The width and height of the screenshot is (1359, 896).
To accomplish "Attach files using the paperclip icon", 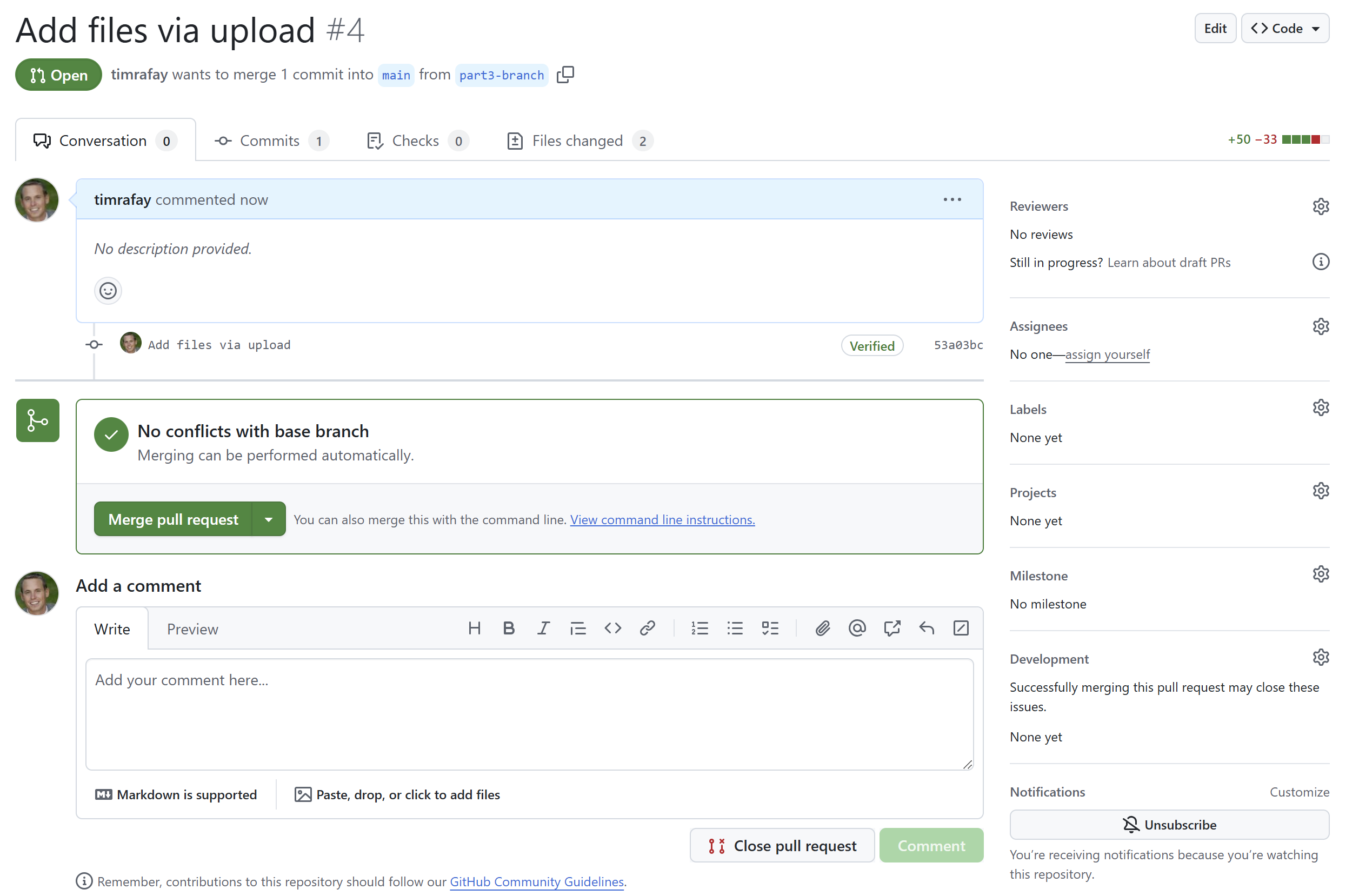I will point(822,628).
